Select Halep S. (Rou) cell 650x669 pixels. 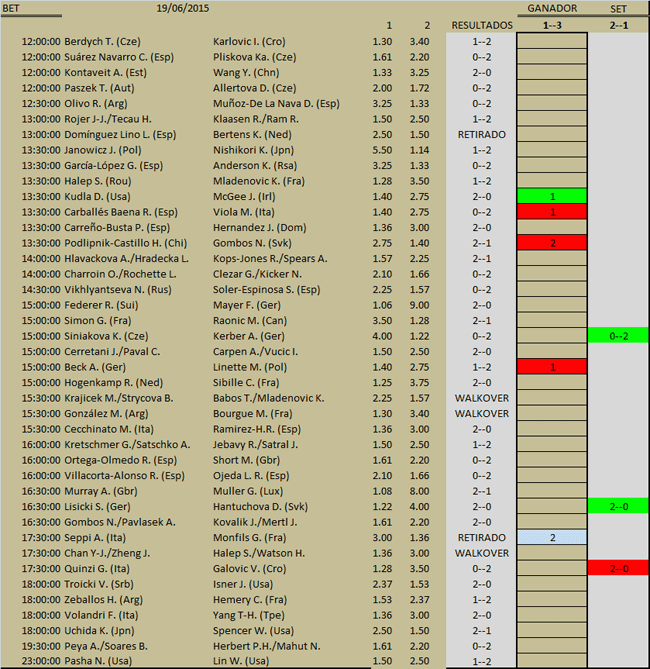(98, 181)
